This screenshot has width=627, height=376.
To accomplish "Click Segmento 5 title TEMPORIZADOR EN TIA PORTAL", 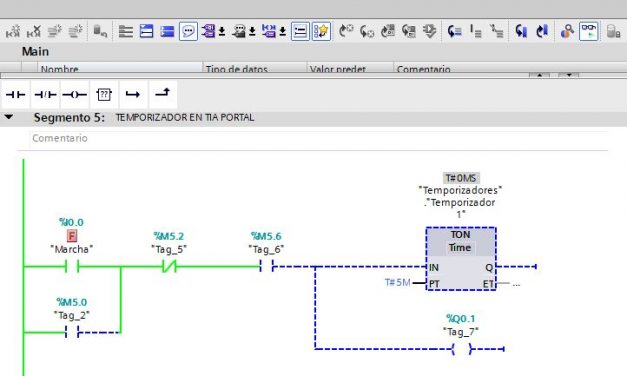I will (184, 118).
